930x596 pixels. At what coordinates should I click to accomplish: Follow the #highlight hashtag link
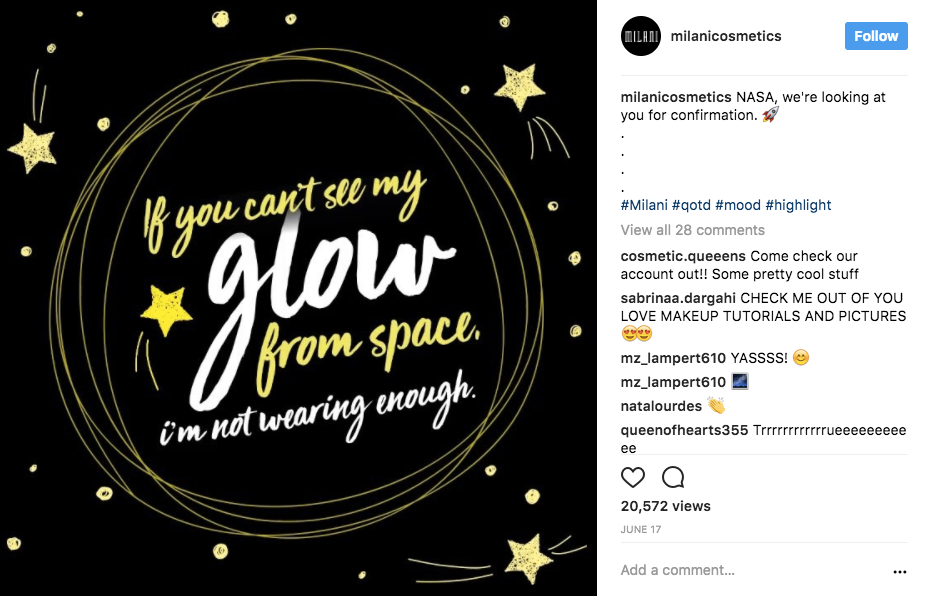(798, 205)
